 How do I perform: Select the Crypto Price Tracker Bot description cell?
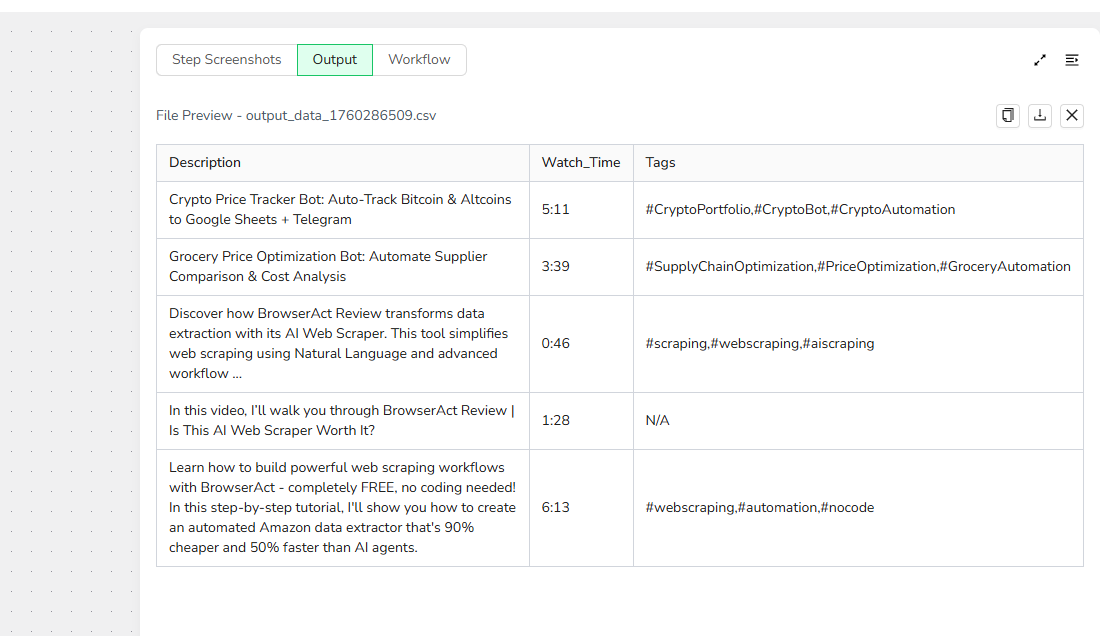[x=340, y=210]
